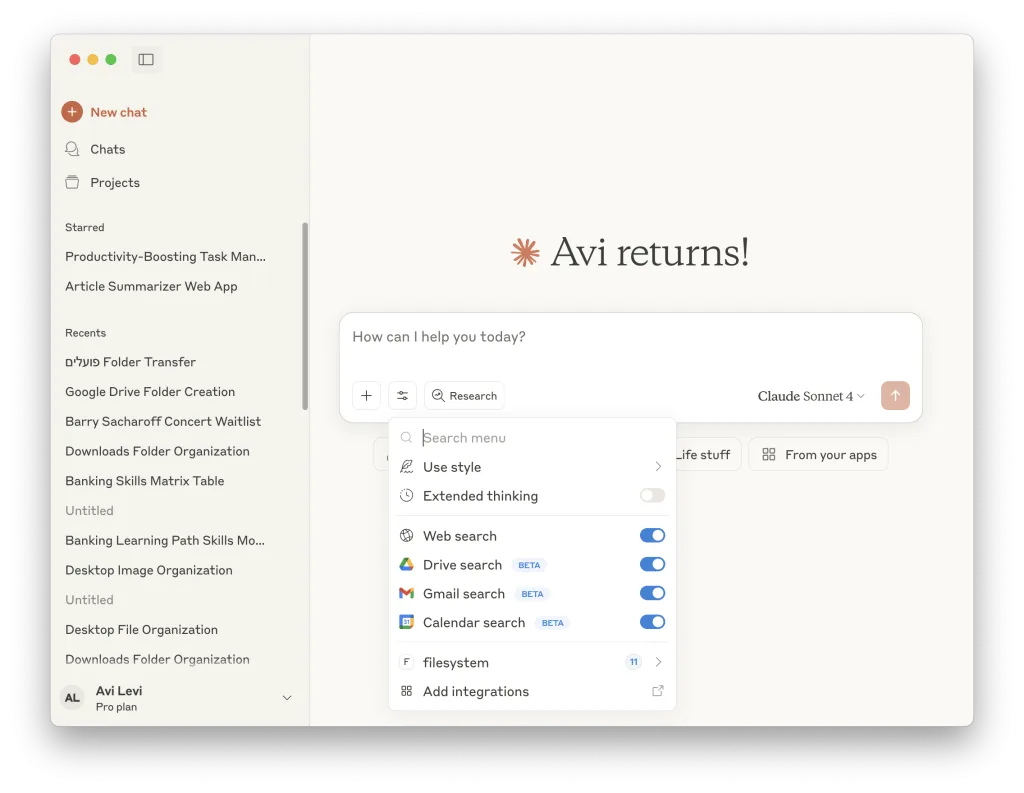This screenshot has width=1024, height=793.
Task: Disable the Drive search toggle
Action: pos(652,564)
